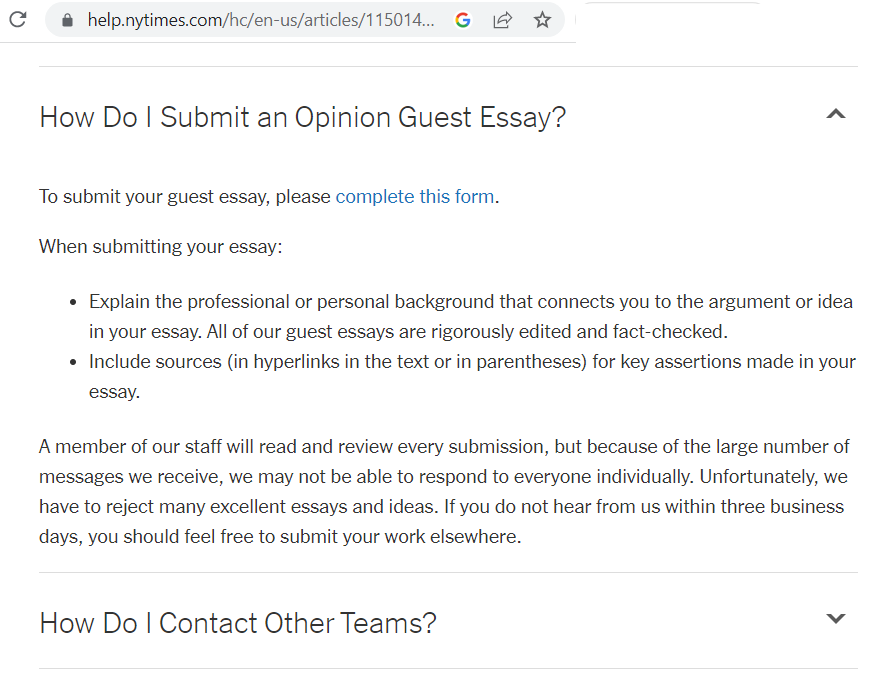Reload the page with the refresh icon
This screenshot has width=875, height=681.
(18, 20)
